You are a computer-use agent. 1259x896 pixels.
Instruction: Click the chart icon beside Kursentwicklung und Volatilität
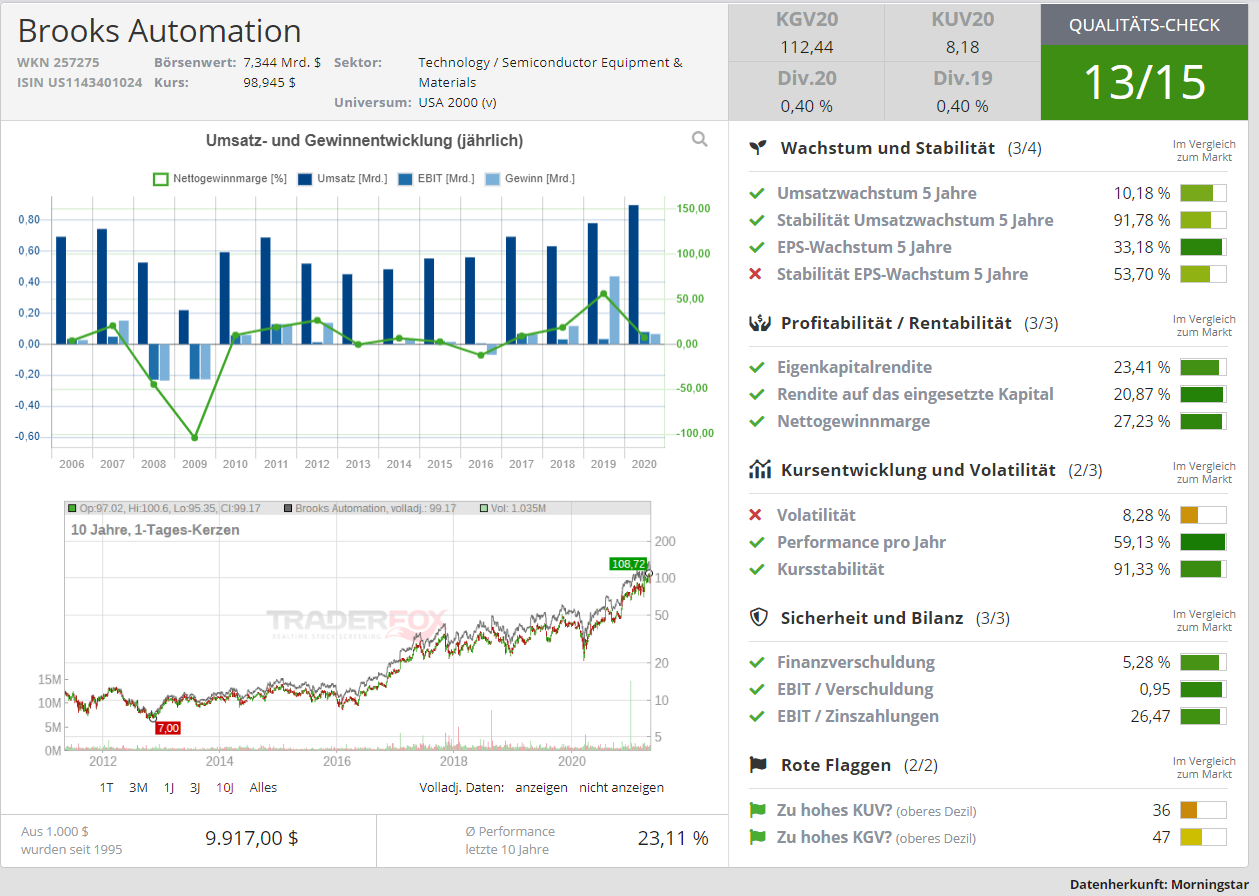759,470
